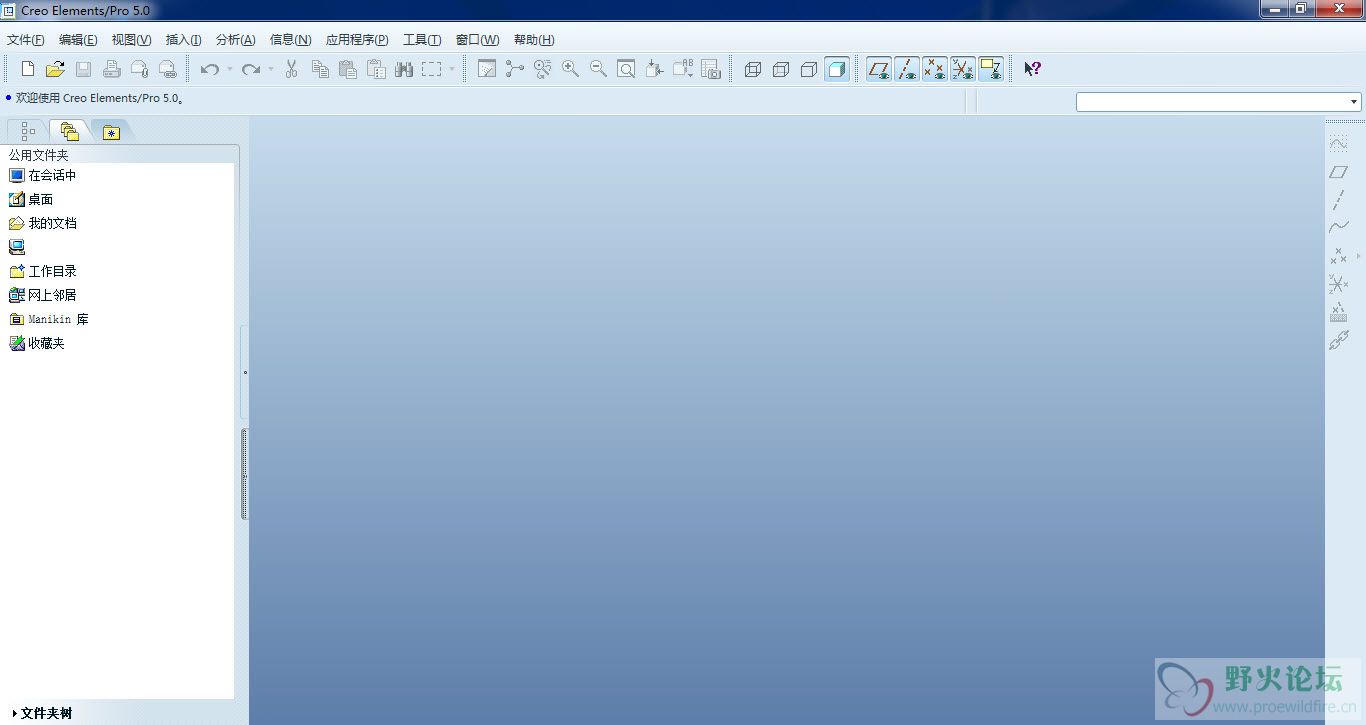
Task: Open the selection box dropdown arrow
Action: (x=451, y=69)
